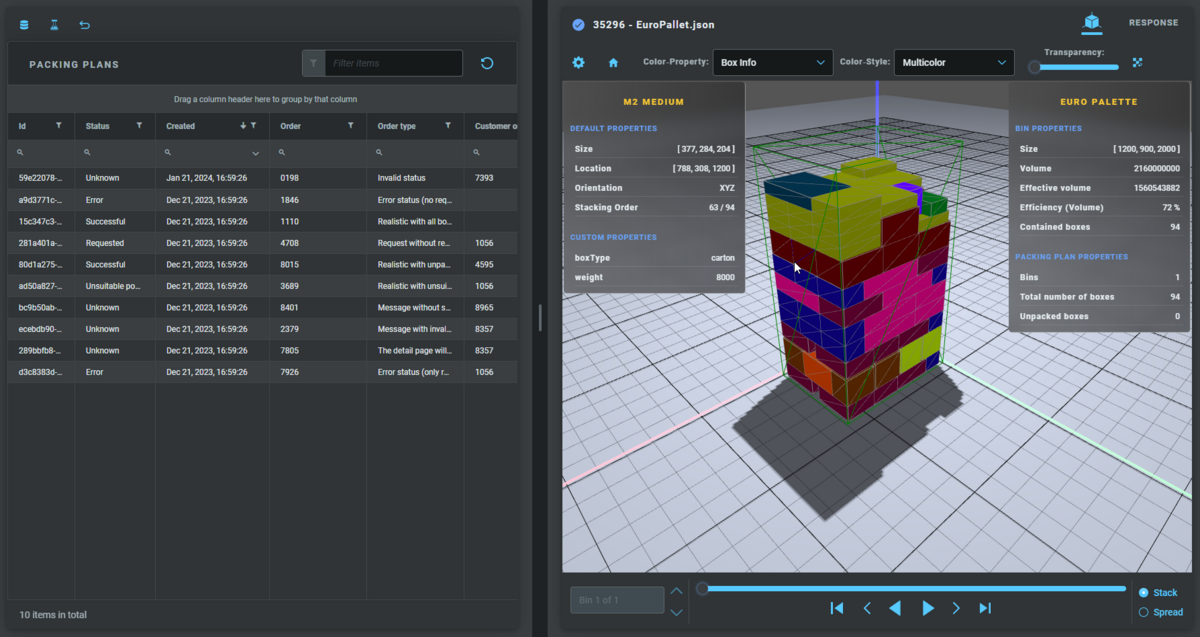Click the Status column filter icon
The height and width of the screenshot is (637, 1200).
coord(139,126)
